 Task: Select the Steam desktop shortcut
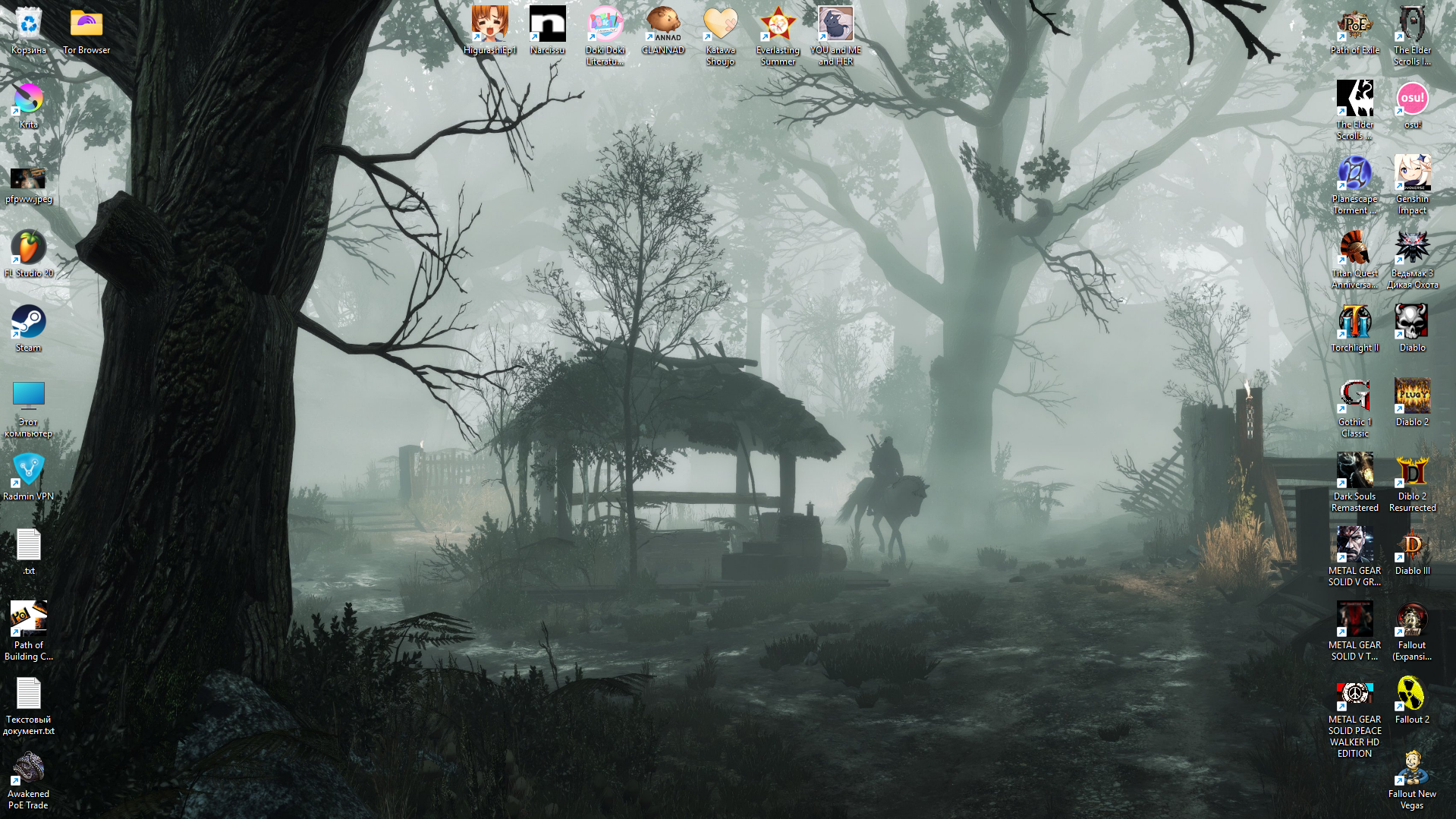click(28, 329)
